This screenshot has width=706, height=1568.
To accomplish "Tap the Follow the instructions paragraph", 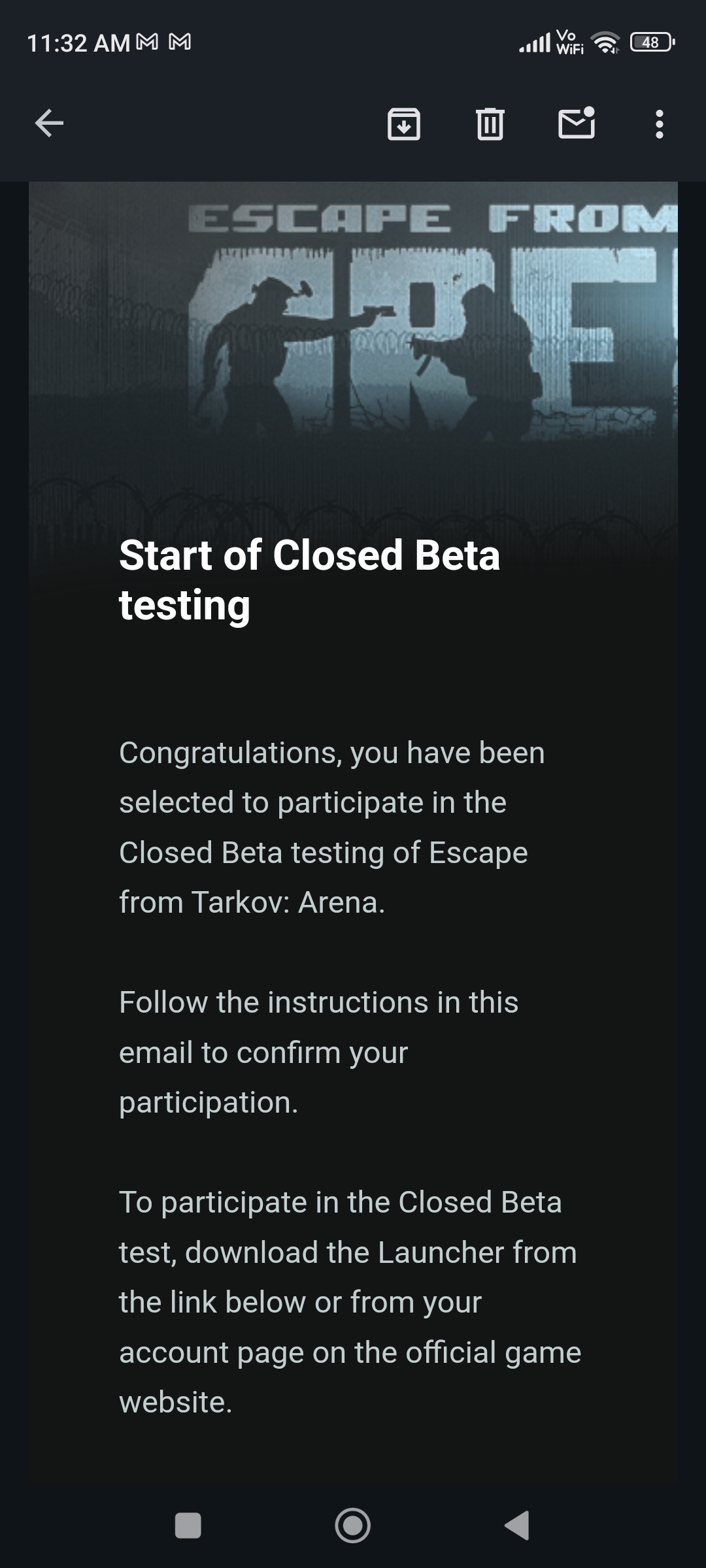I will pyautogui.click(x=319, y=1052).
